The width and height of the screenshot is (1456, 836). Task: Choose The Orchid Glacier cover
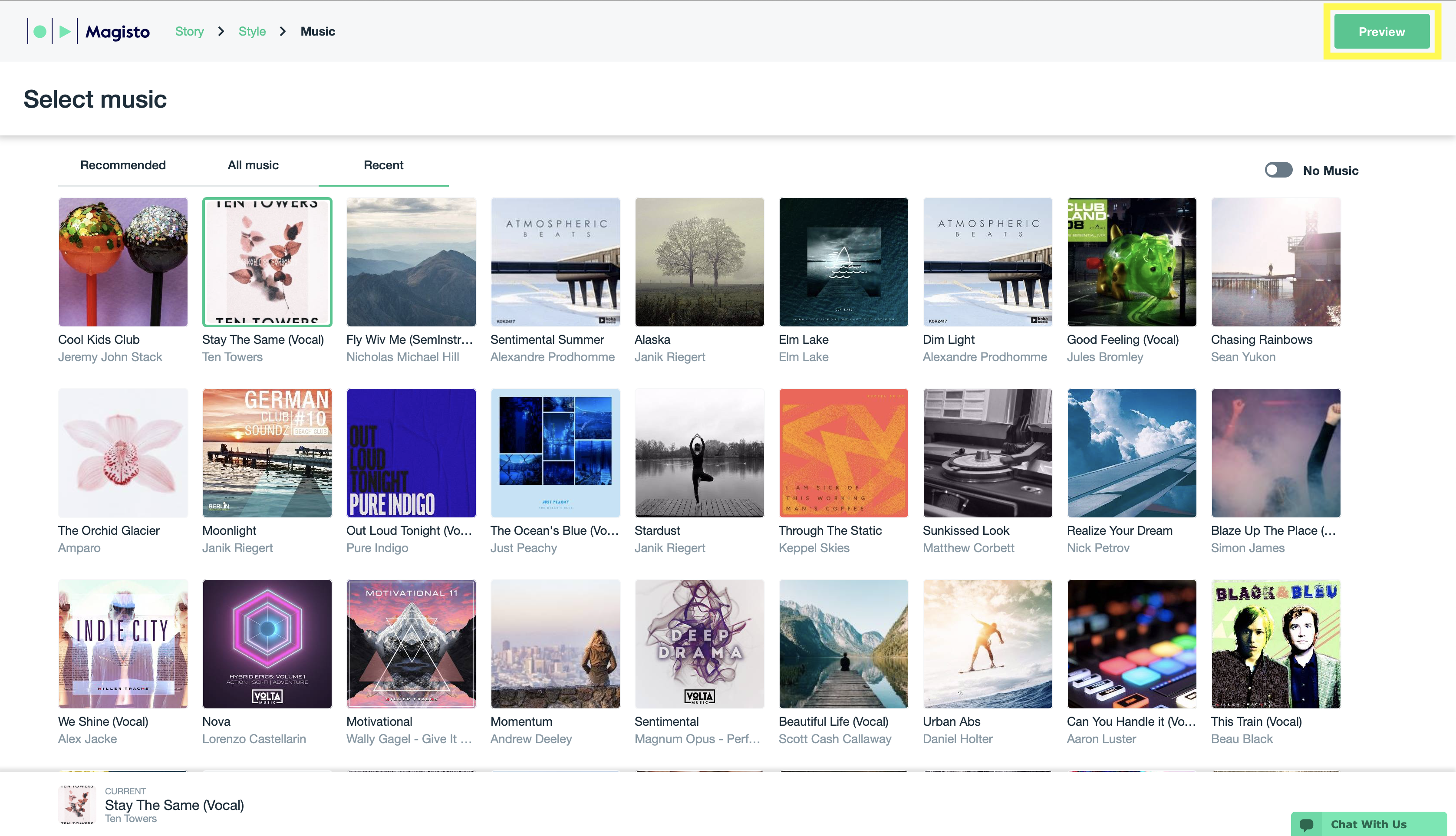[123, 453]
